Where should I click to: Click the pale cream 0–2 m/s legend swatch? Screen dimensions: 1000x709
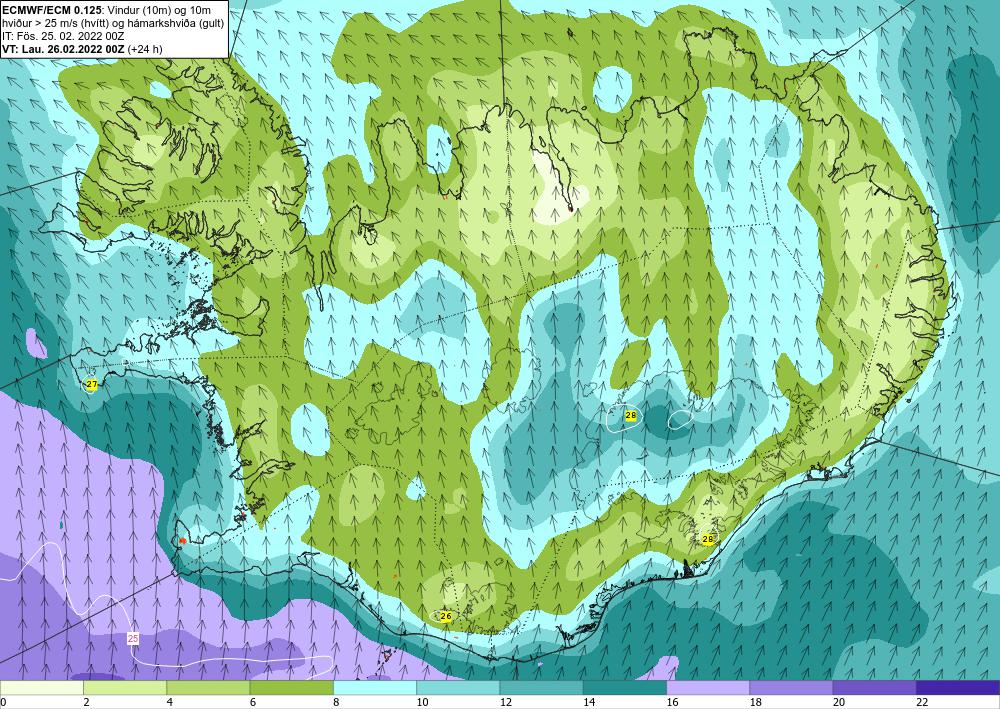tap(41, 688)
